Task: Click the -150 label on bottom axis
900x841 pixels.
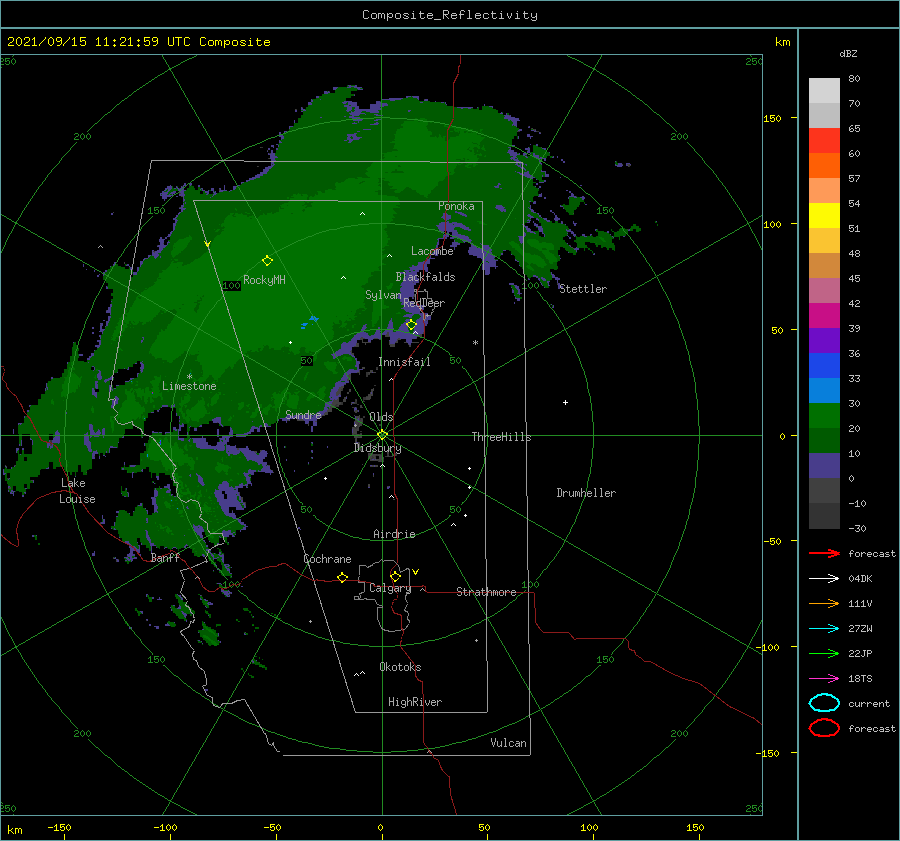Action: [59, 828]
